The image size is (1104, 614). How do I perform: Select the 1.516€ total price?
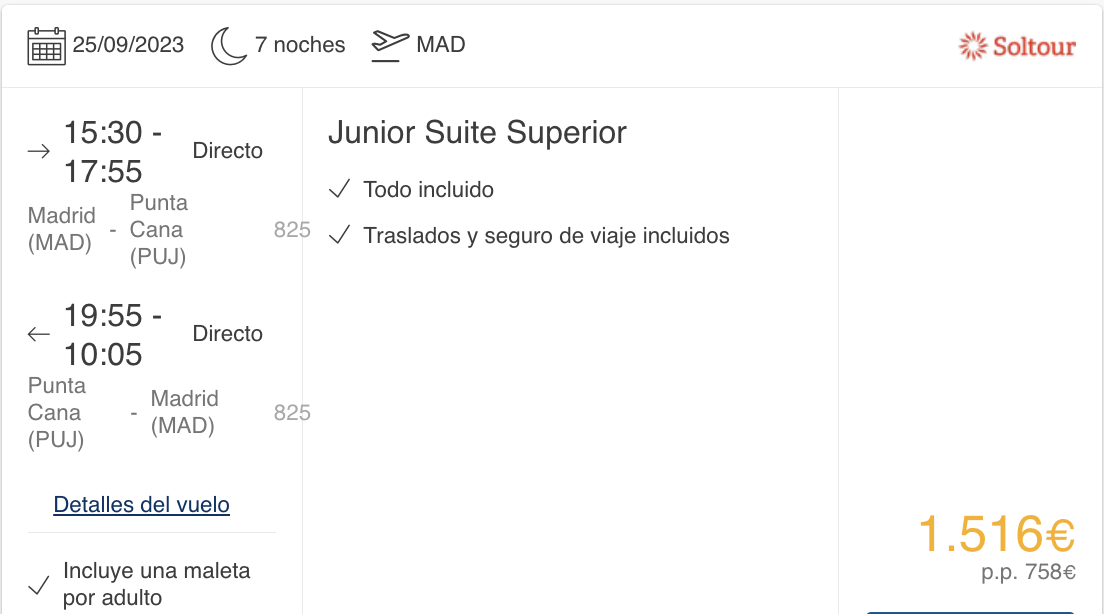[x=996, y=534]
